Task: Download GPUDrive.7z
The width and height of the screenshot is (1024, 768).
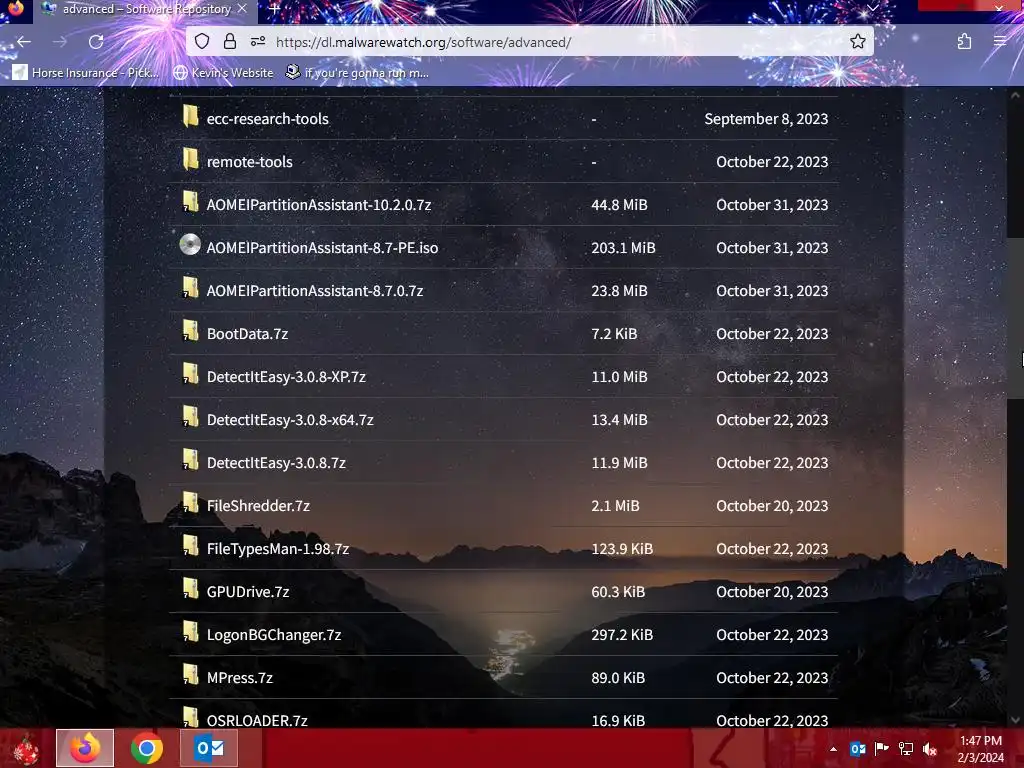Action: click(x=248, y=592)
